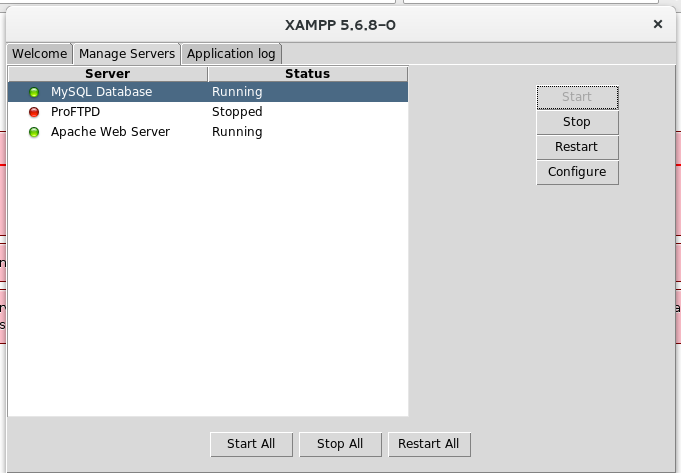The width and height of the screenshot is (681, 473).
Task: Select the Apache Web Server row
Action: tap(208, 132)
